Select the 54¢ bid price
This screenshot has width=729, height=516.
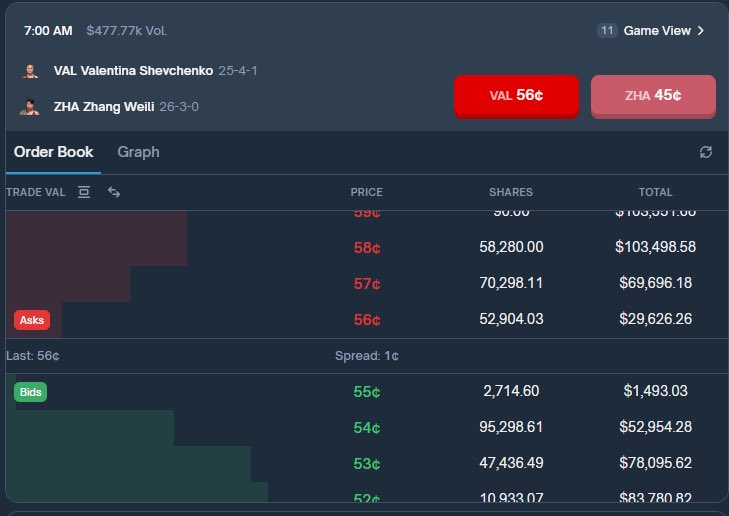367,427
